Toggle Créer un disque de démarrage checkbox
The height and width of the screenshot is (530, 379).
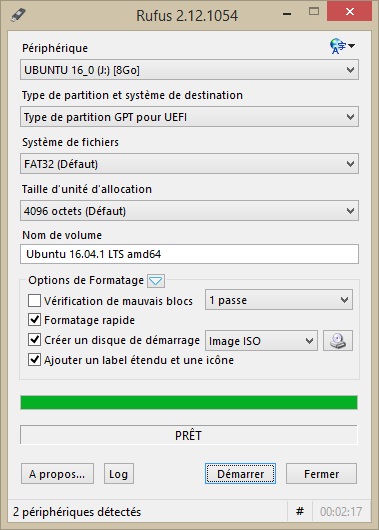(x=34, y=340)
